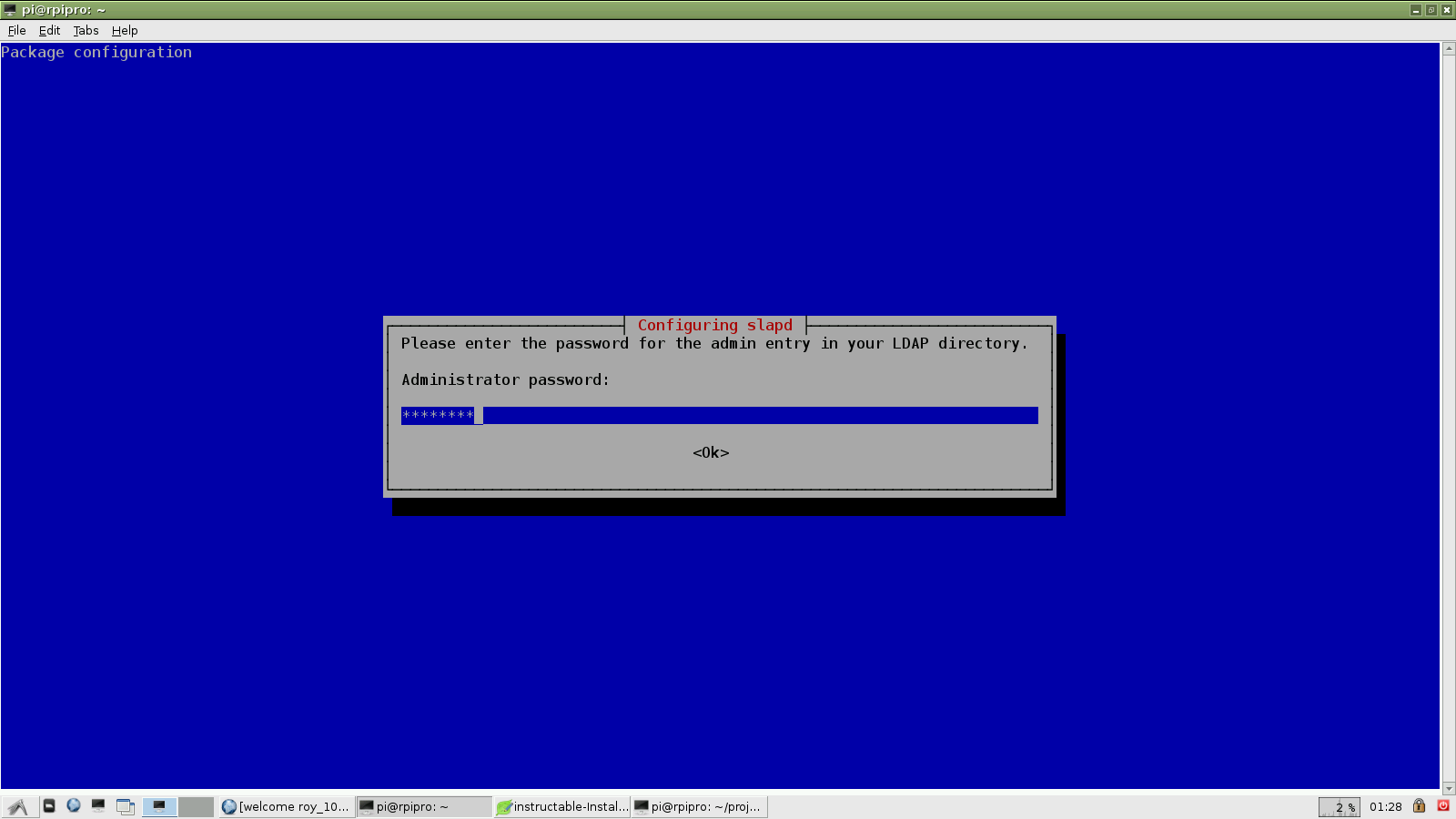Switch to the pi@rpipro: ~ taskbar window
1456x819 pixels.
point(423,806)
